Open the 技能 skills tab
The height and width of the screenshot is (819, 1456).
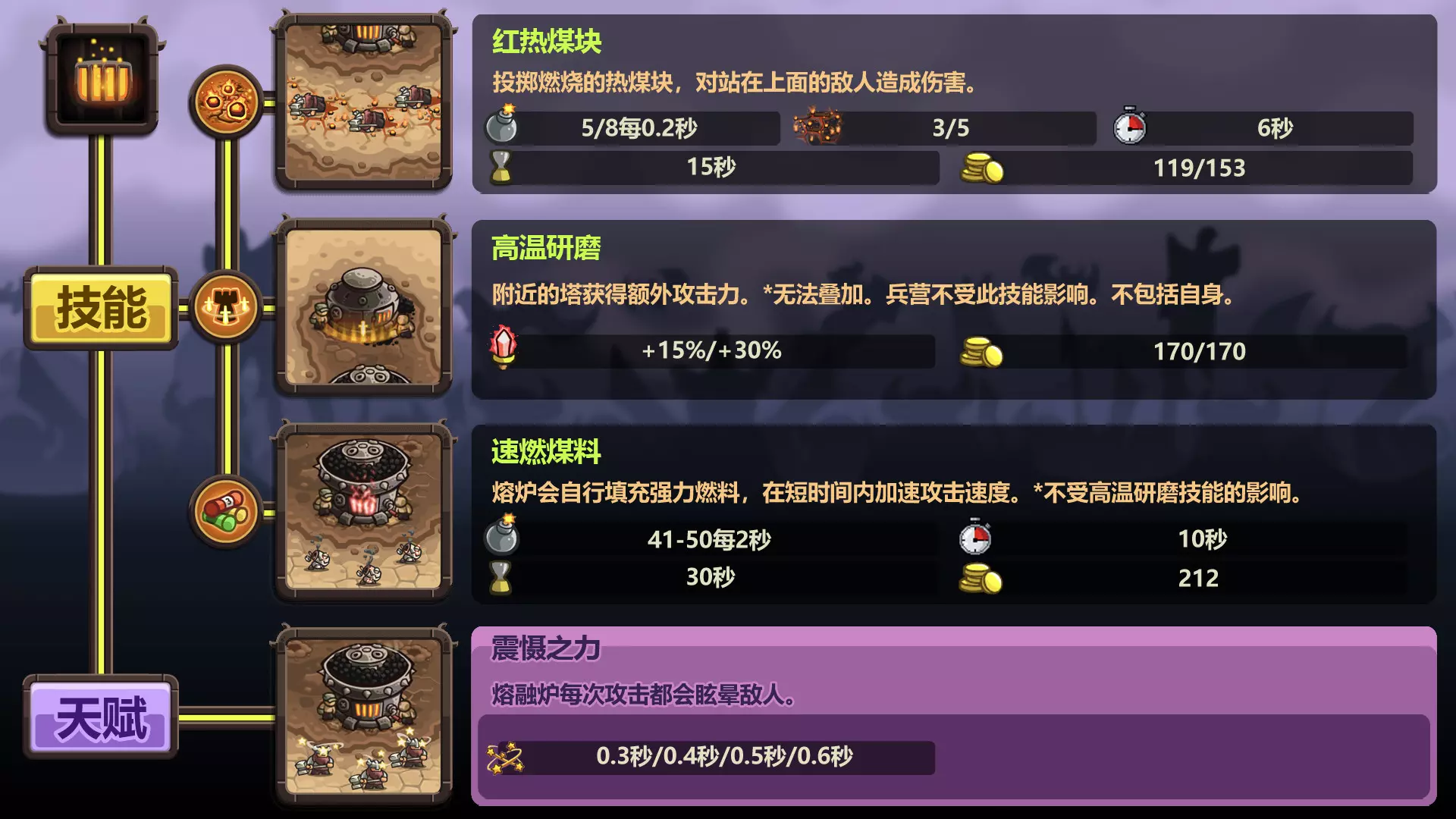pyautogui.click(x=102, y=309)
